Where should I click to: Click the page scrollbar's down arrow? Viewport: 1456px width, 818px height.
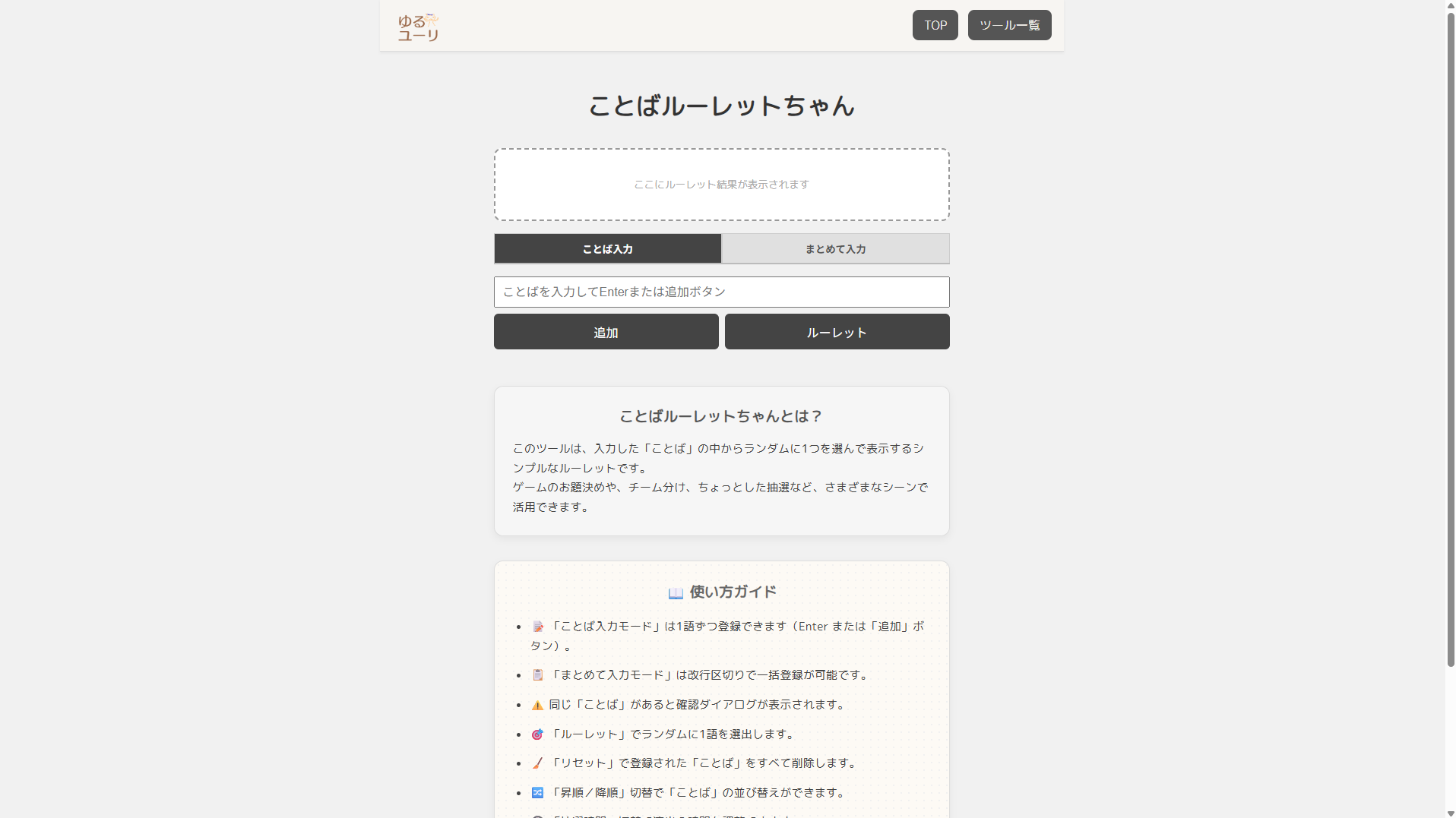click(1450, 813)
